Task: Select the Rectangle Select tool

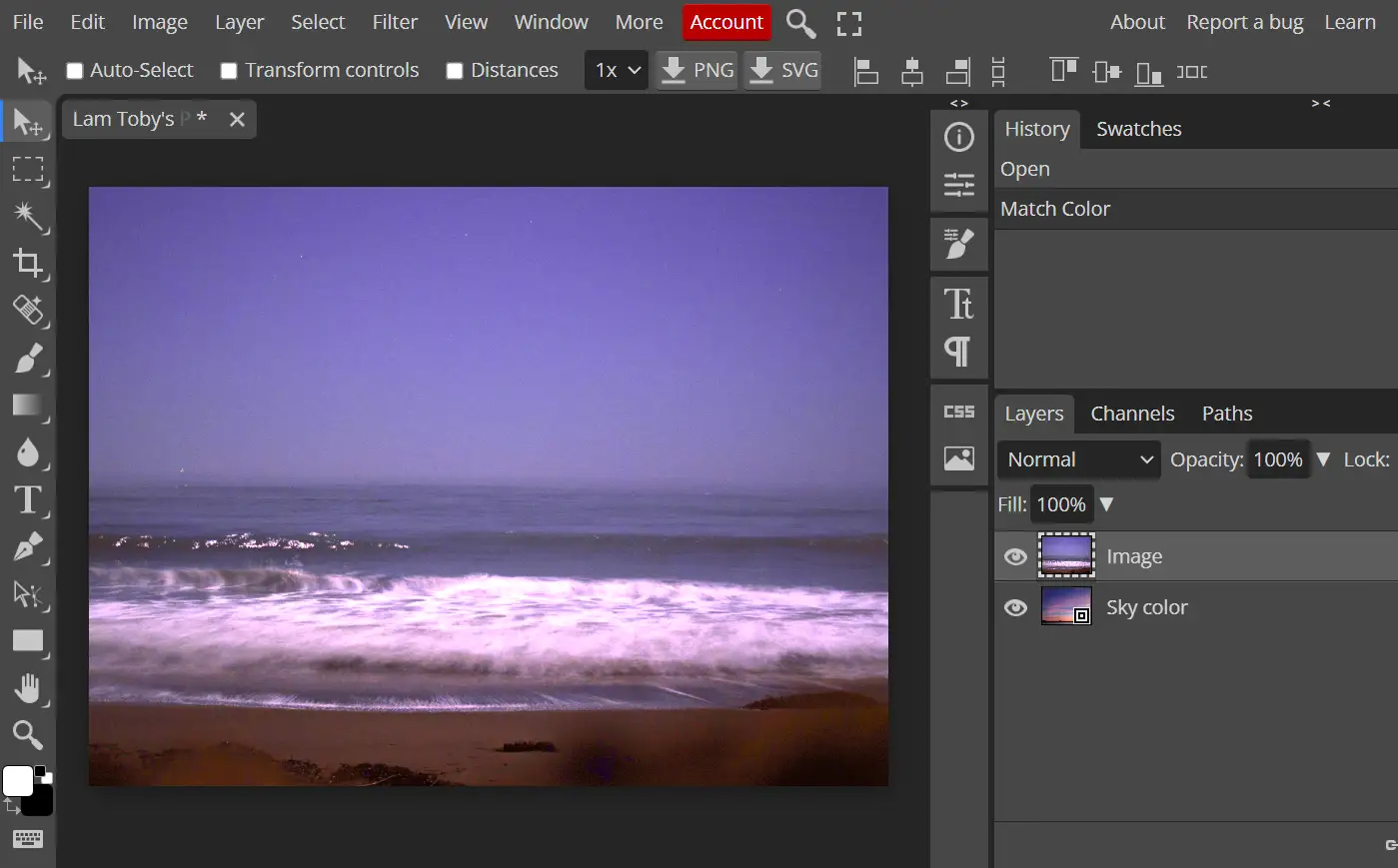Action: point(27,170)
